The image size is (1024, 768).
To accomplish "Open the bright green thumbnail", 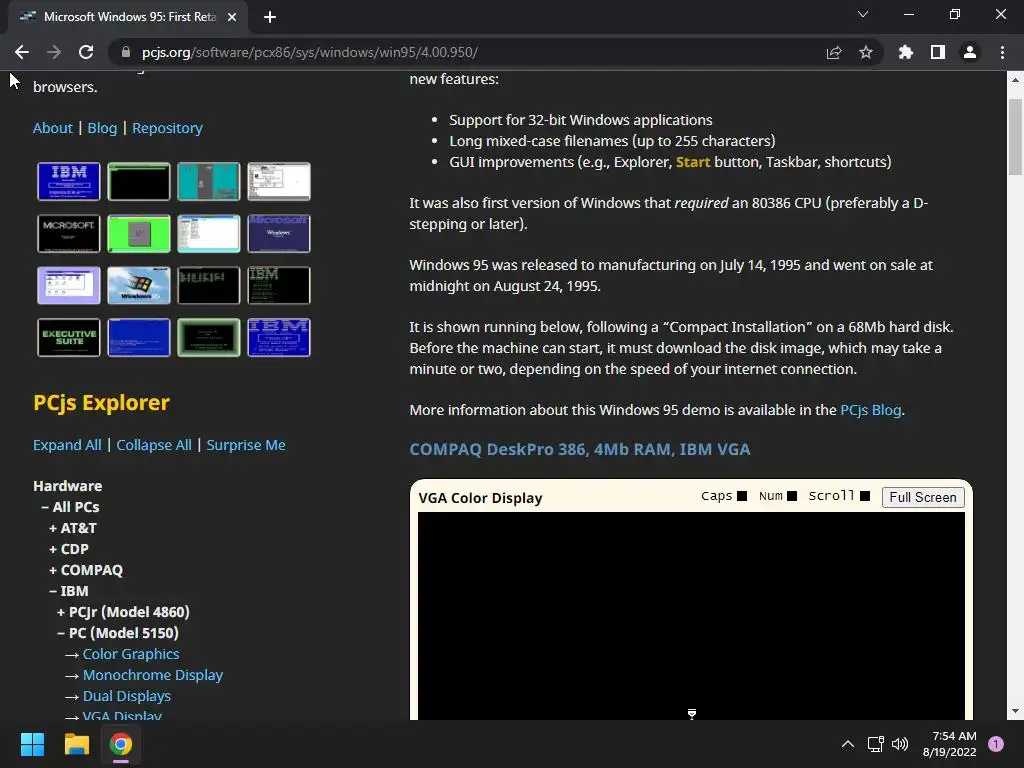I will pos(139,233).
